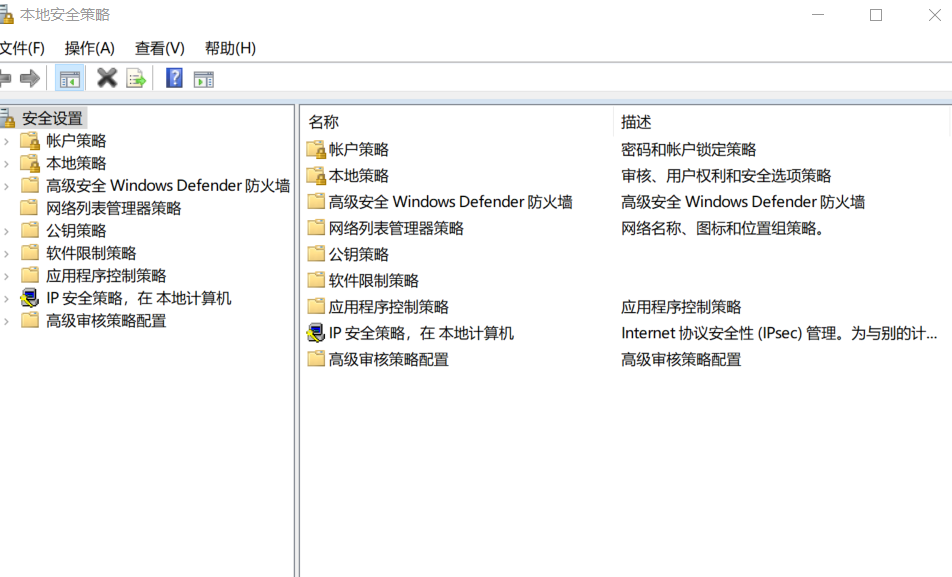Click the 本地安全策略 window title icon

7,15
